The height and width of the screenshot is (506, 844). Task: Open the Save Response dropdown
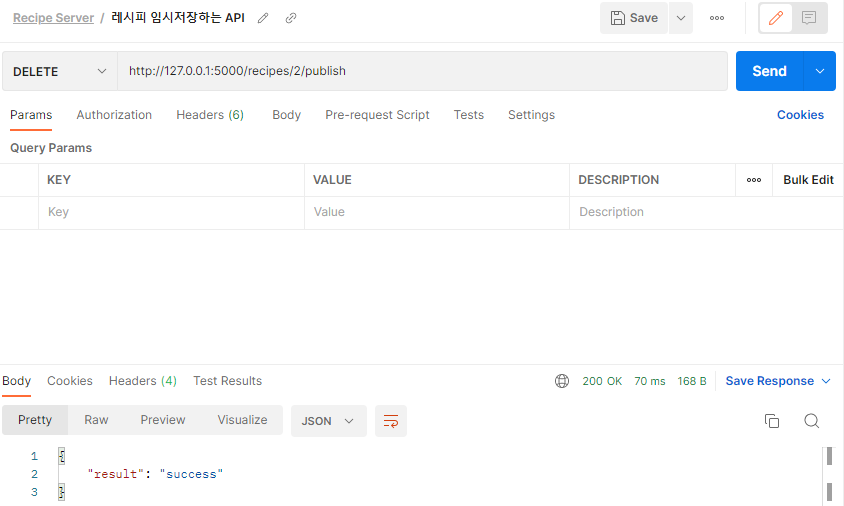pos(778,381)
